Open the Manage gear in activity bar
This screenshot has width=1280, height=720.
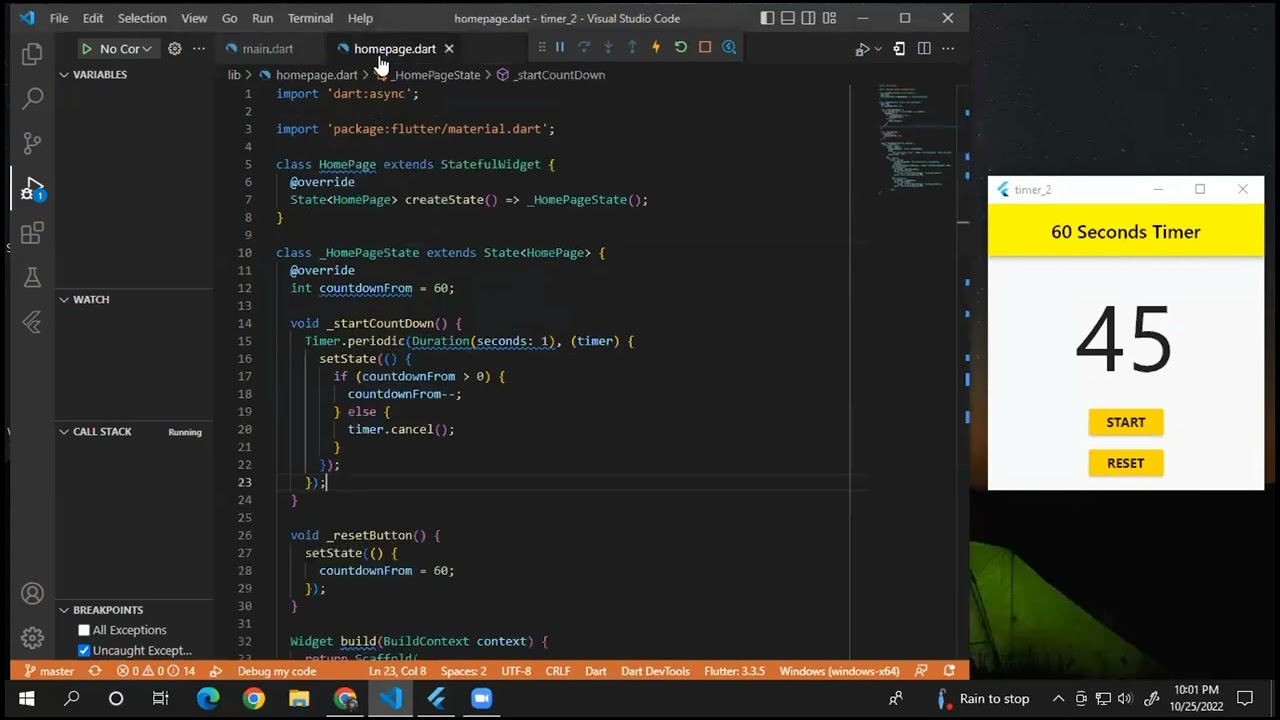coord(32,638)
